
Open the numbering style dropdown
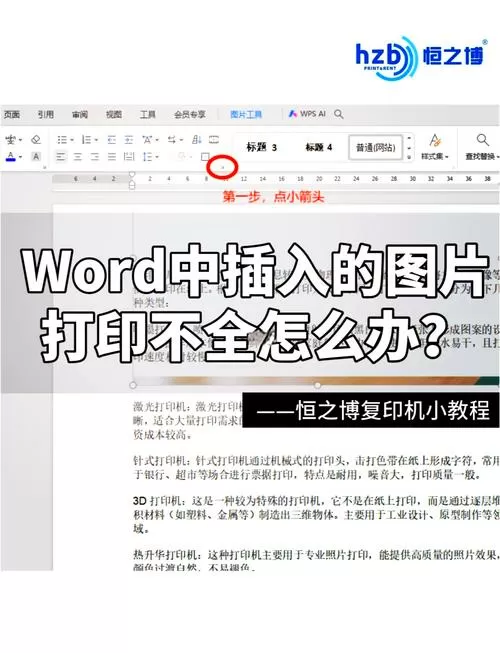point(96,140)
